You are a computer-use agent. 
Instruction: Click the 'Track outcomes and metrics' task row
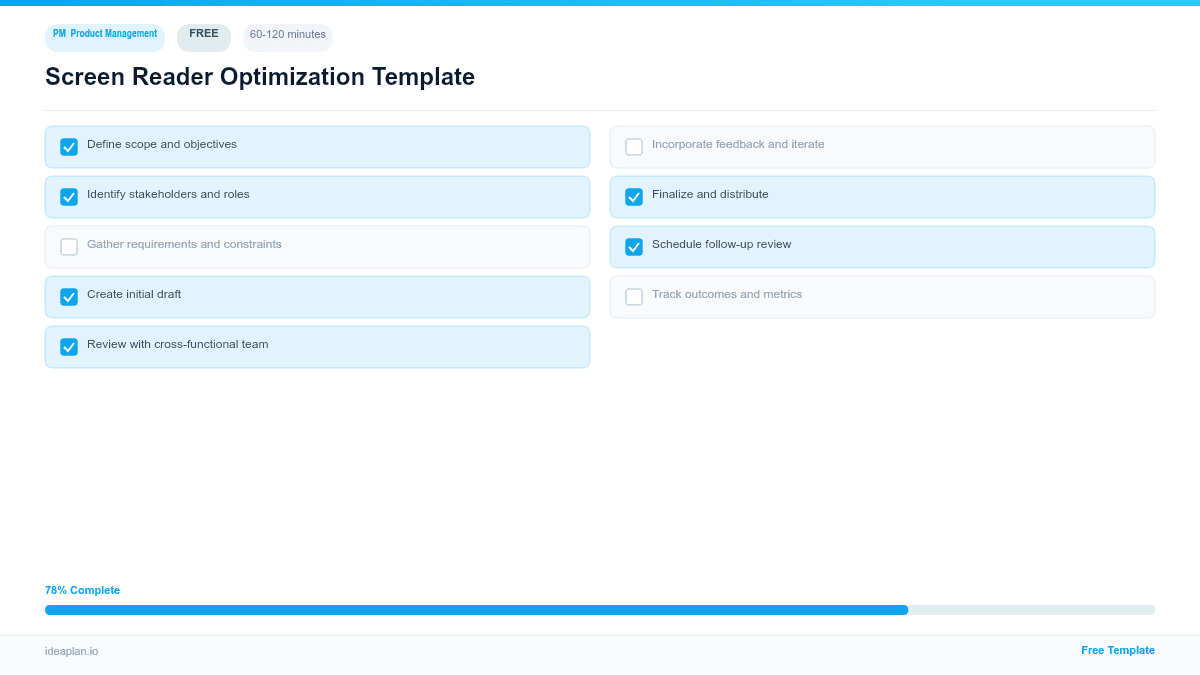(x=882, y=296)
